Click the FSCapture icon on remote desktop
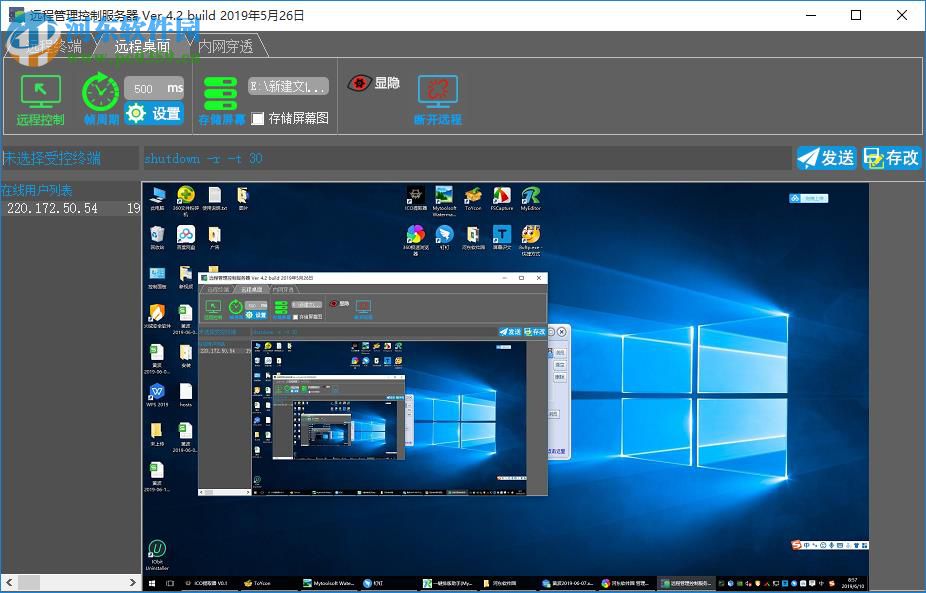Image resolution: width=926 pixels, height=593 pixels. pyautogui.click(x=502, y=195)
